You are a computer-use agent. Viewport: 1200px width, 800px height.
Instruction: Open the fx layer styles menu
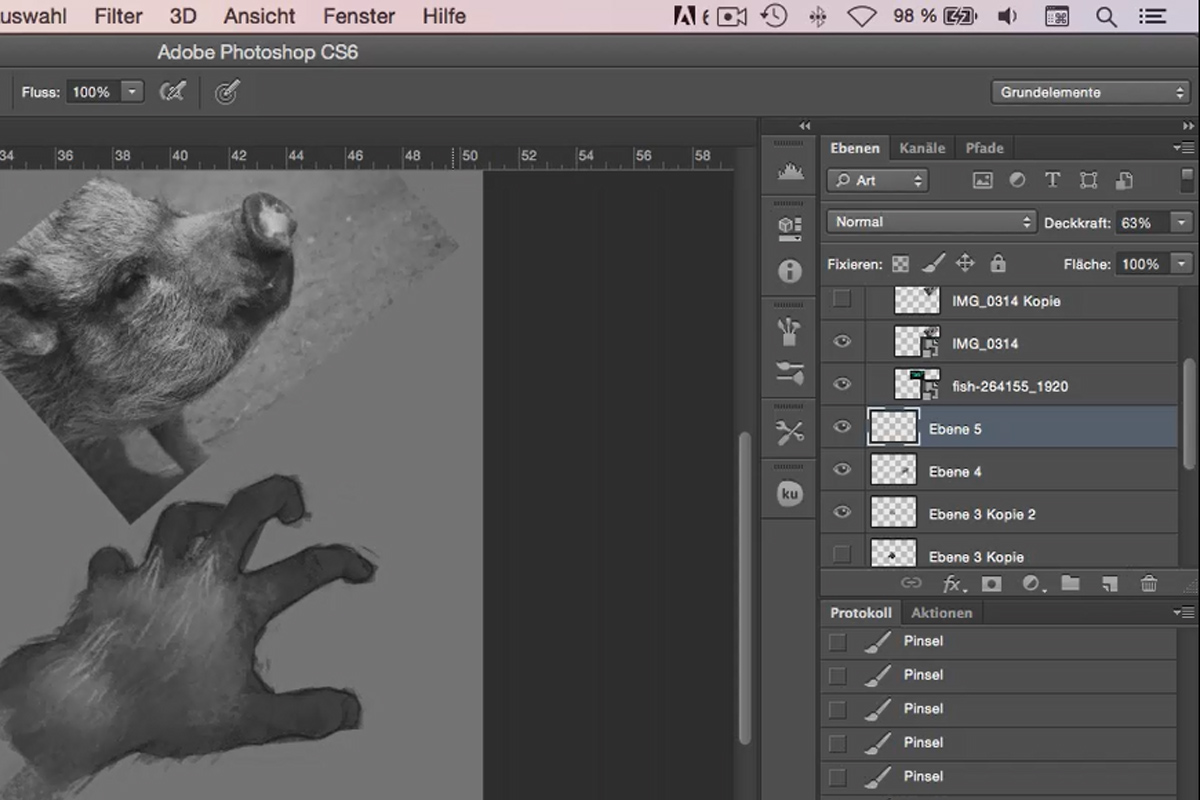[953, 584]
